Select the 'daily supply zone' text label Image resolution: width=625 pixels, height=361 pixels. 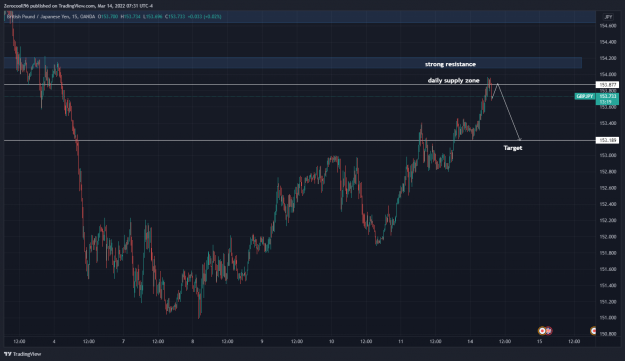454,80
